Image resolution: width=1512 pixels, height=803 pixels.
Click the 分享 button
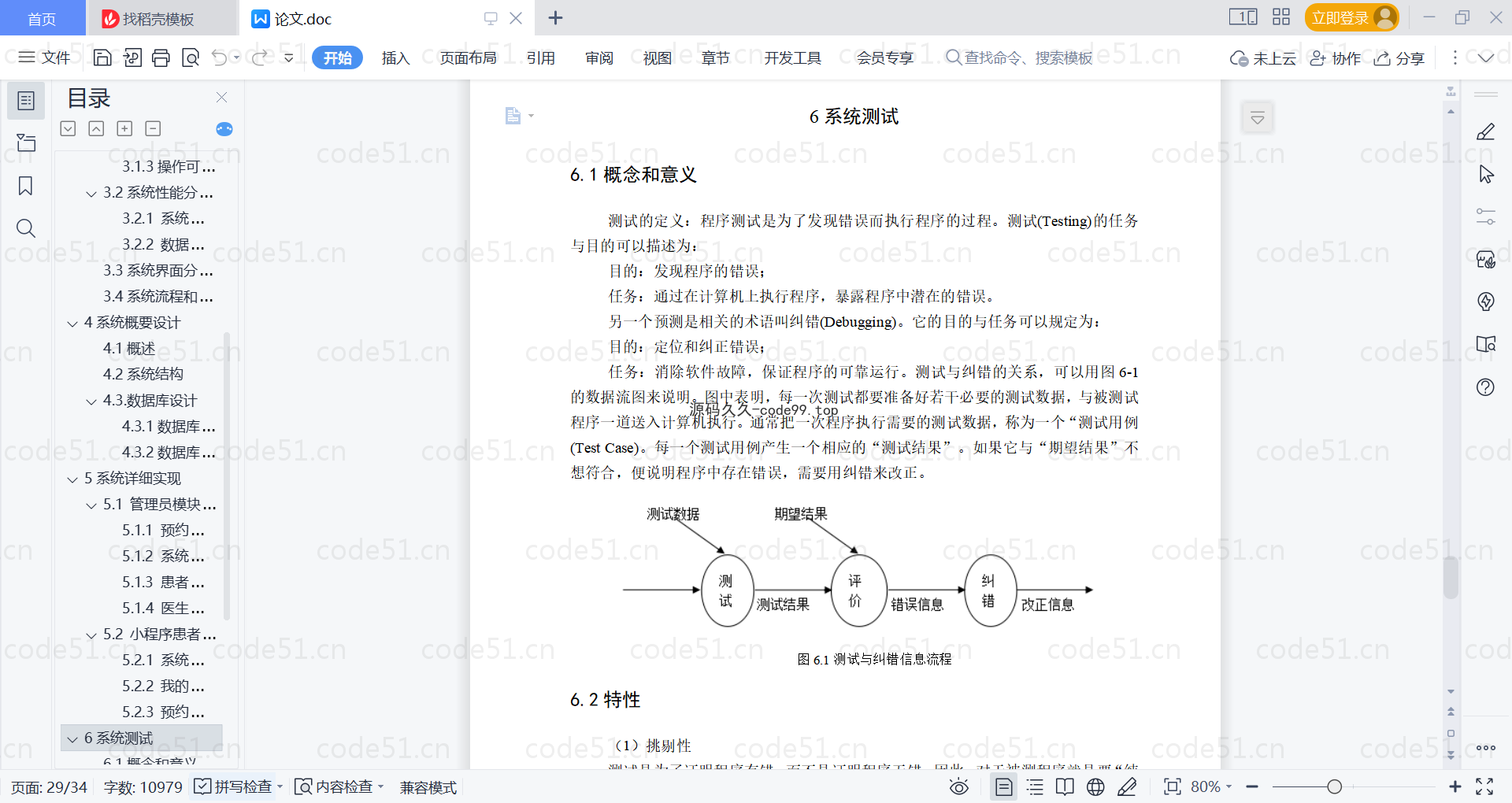(1399, 58)
